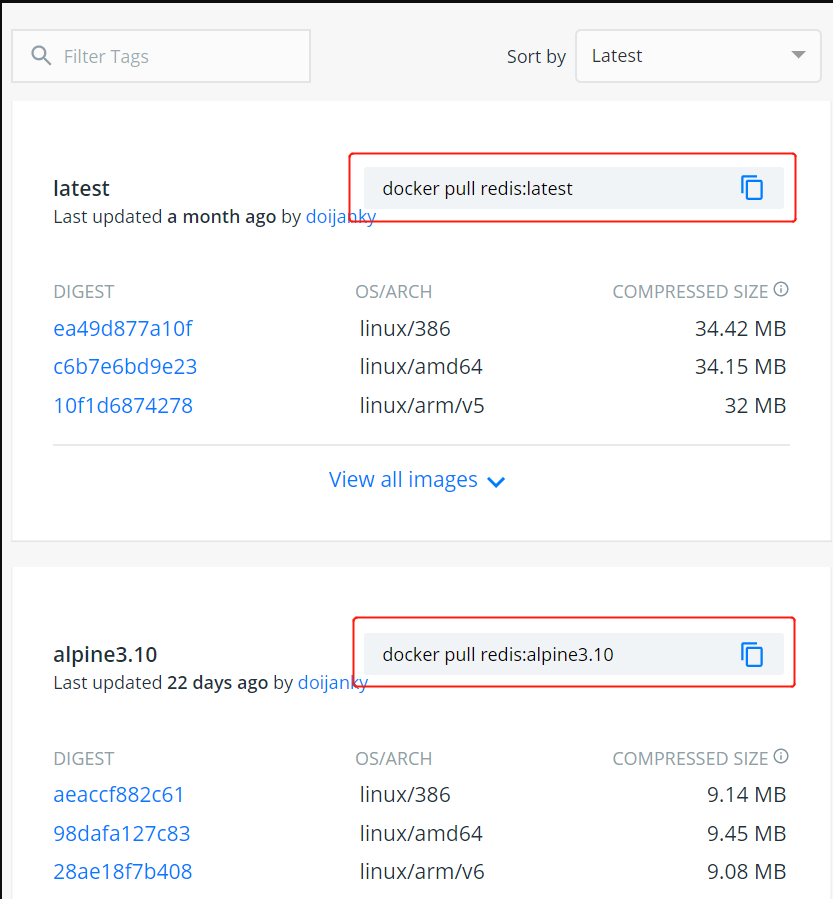833x899 pixels.
Task: Click the alpine3.10 tag title
Action: click(105, 655)
